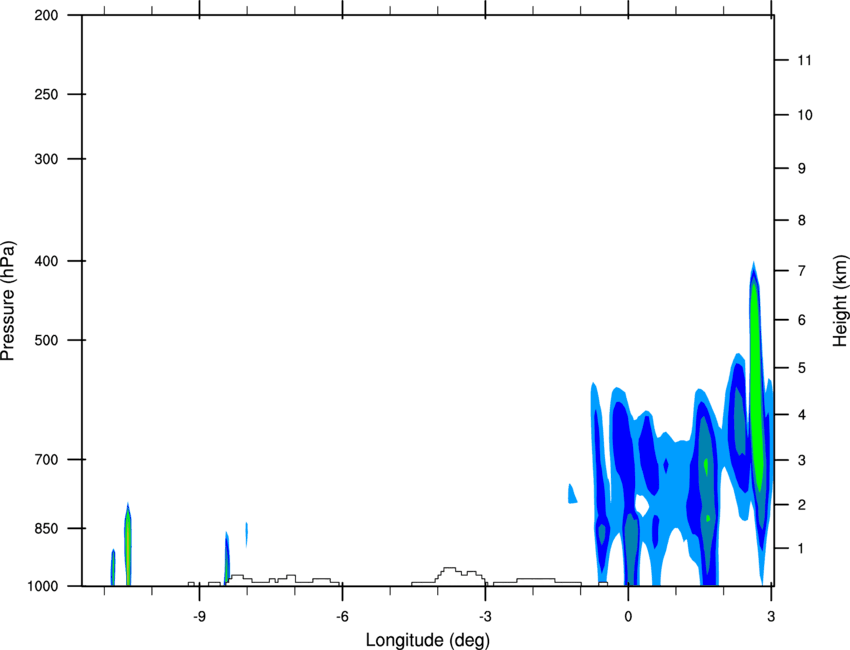
Task: Click the 2 km height label
Action: pos(802,505)
